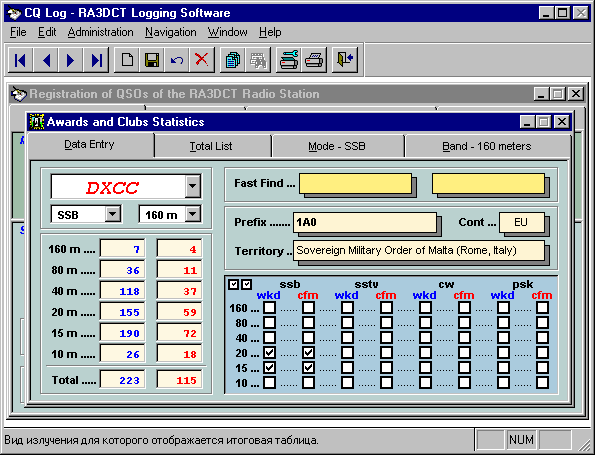Check cw wkd box for 40
595x455 pixels.
point(425,337)
